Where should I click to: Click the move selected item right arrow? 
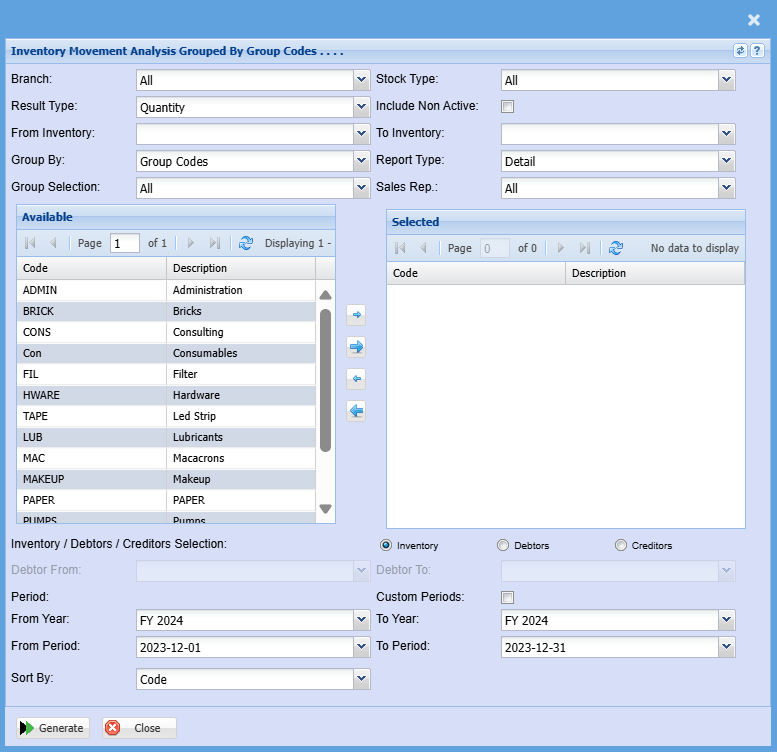click(356, 315)
